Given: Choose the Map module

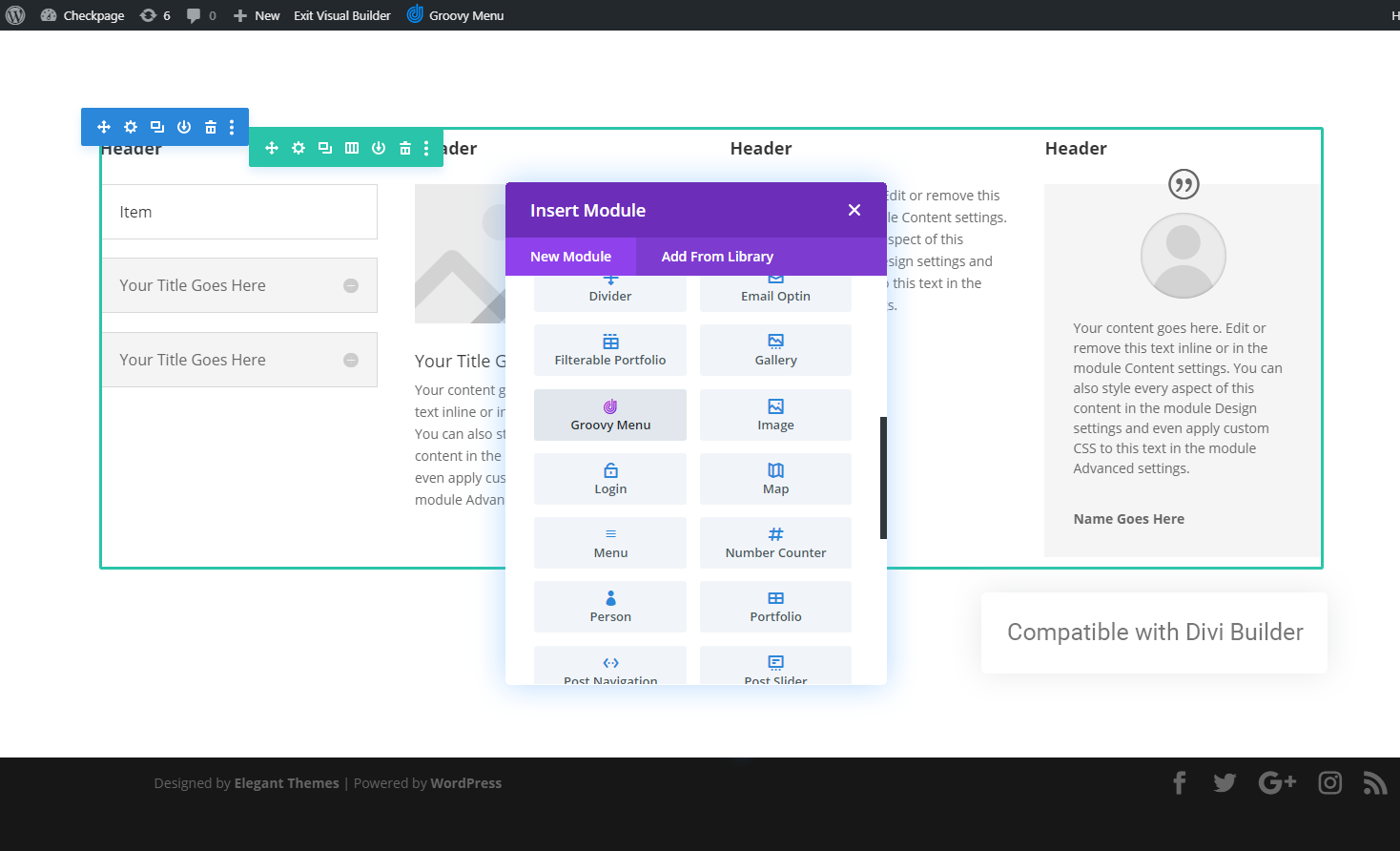Looking at the screenshot, I should coord(775,479).
